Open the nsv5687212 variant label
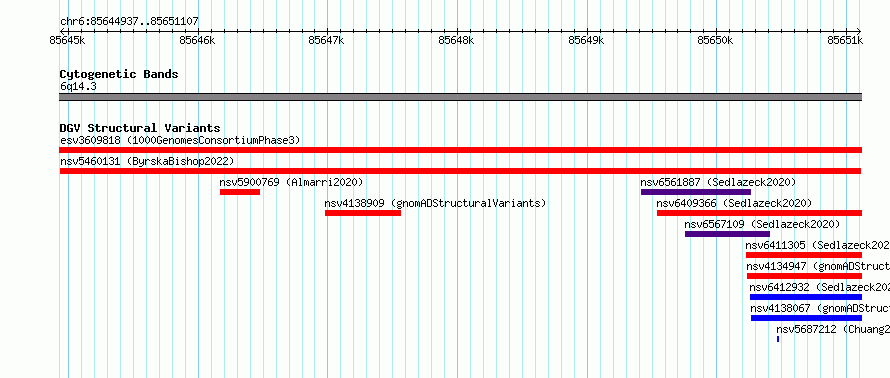 833,329
